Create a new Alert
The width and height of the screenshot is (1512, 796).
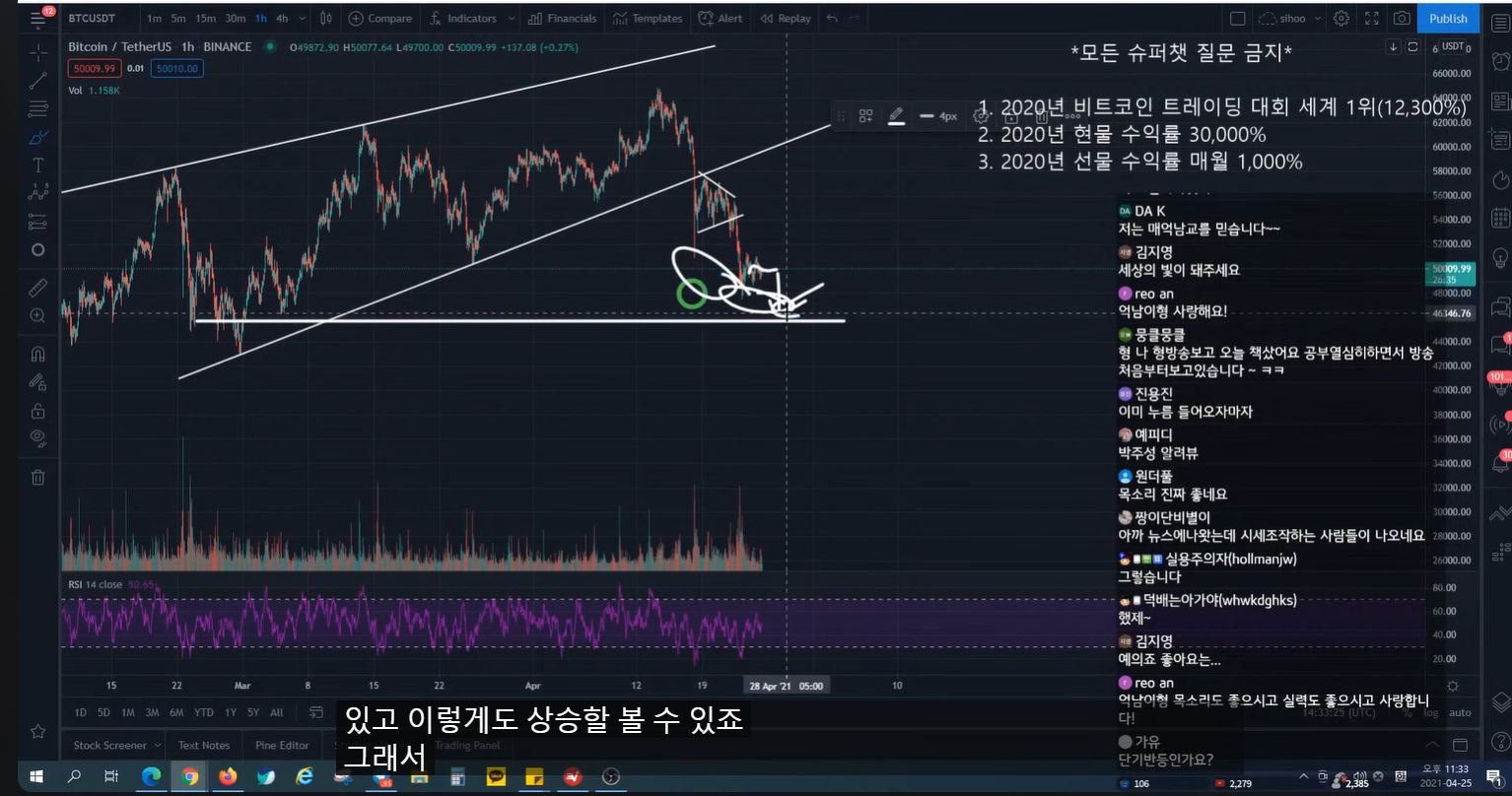tap(721, 18)
